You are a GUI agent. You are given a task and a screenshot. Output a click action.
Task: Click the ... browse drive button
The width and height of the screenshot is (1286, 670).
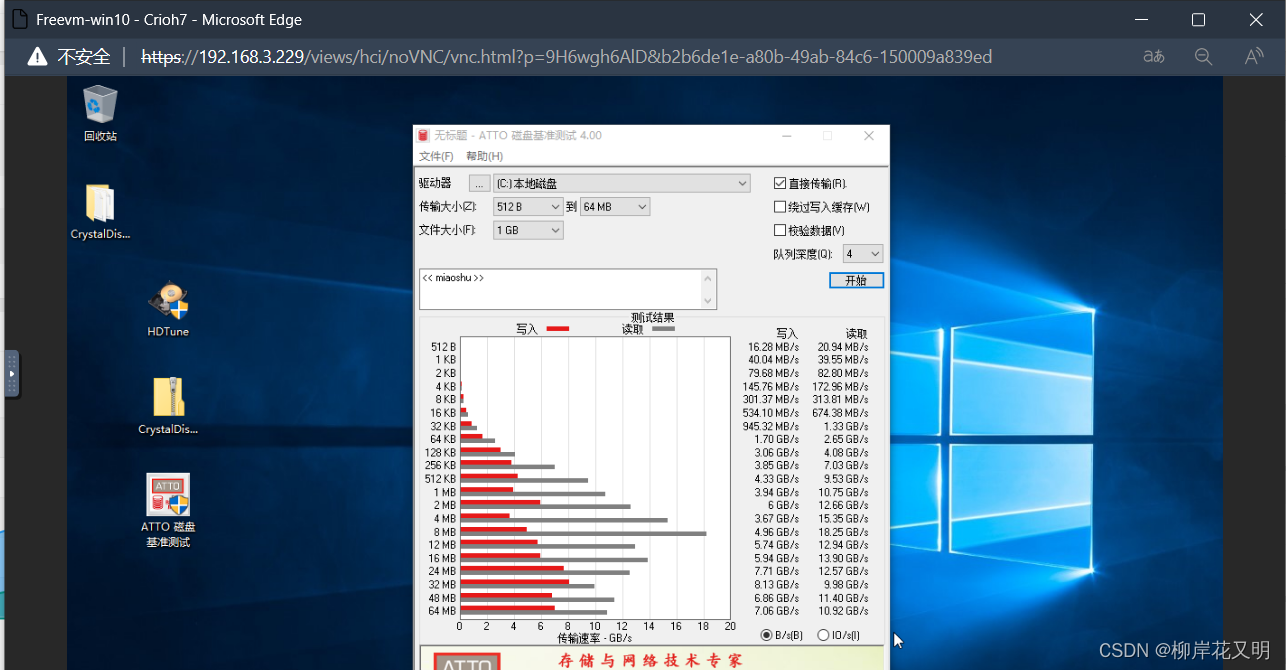[x=479, y=183]
